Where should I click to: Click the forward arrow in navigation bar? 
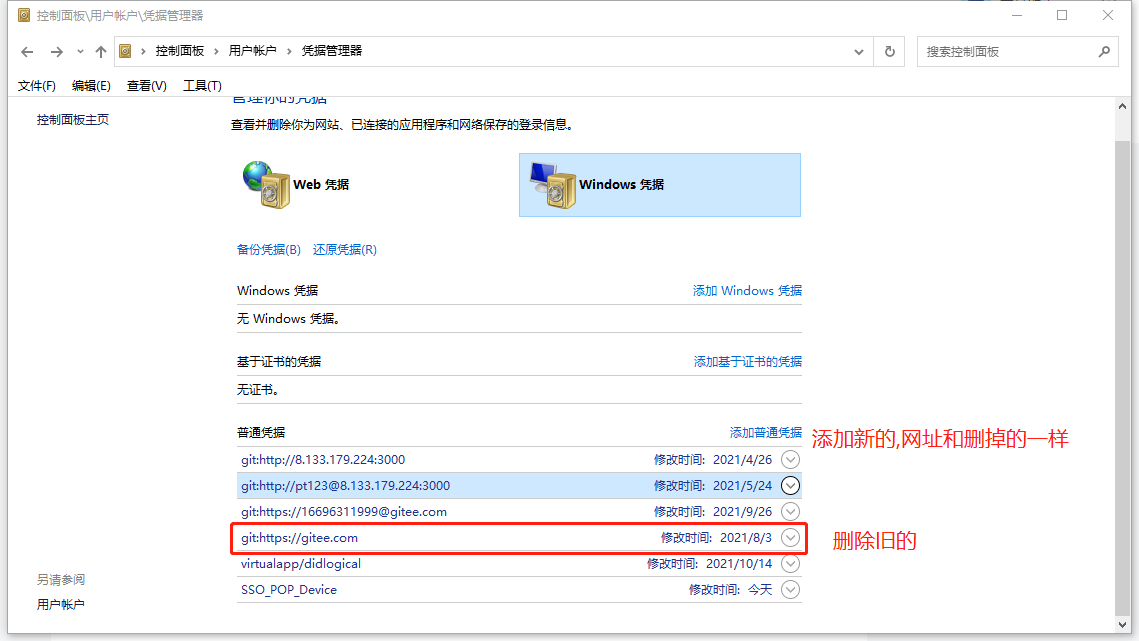click(57, 51)
